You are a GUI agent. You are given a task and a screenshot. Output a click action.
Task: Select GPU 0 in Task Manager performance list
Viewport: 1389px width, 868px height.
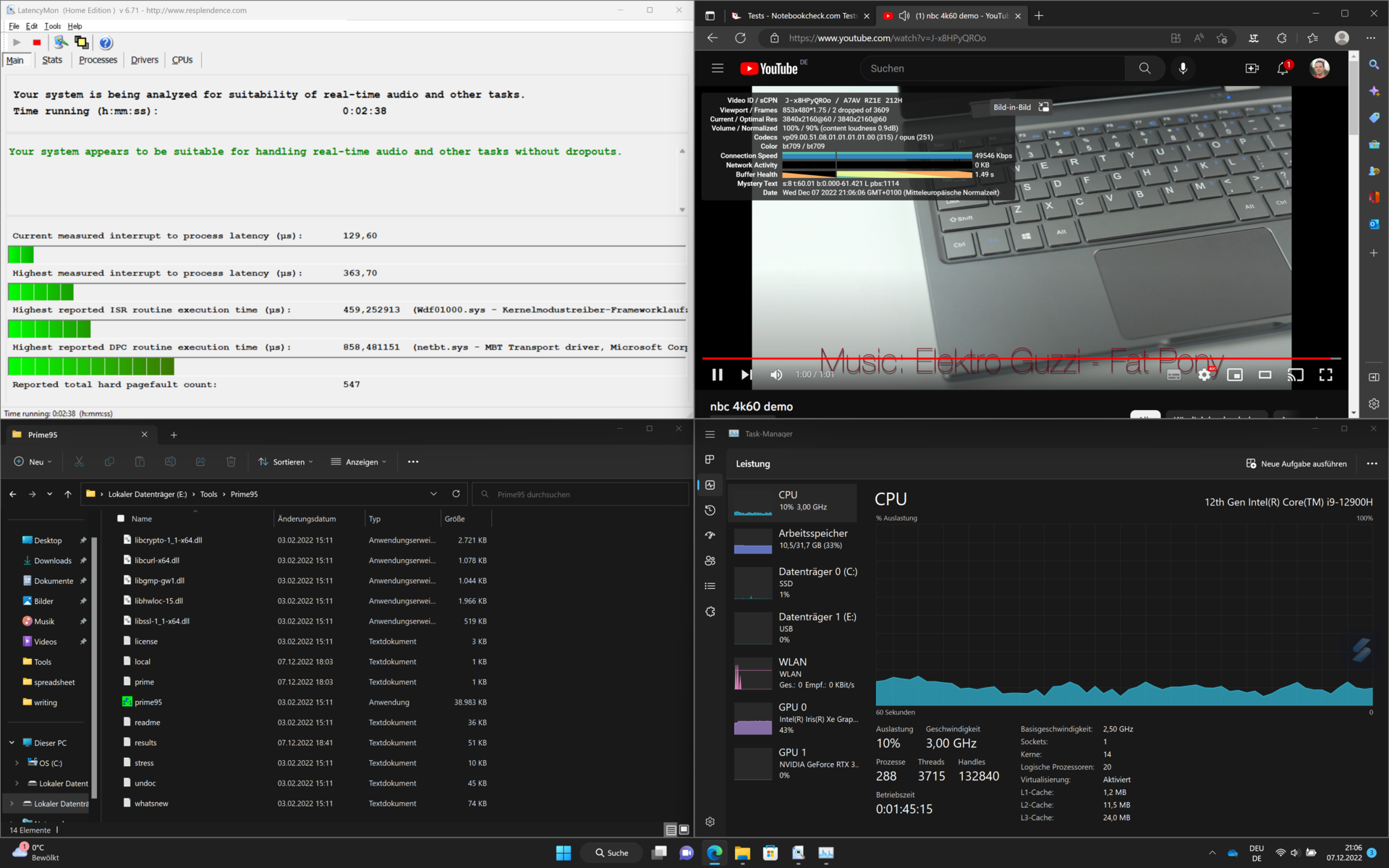pyautogui.click(x=796, y=718)
